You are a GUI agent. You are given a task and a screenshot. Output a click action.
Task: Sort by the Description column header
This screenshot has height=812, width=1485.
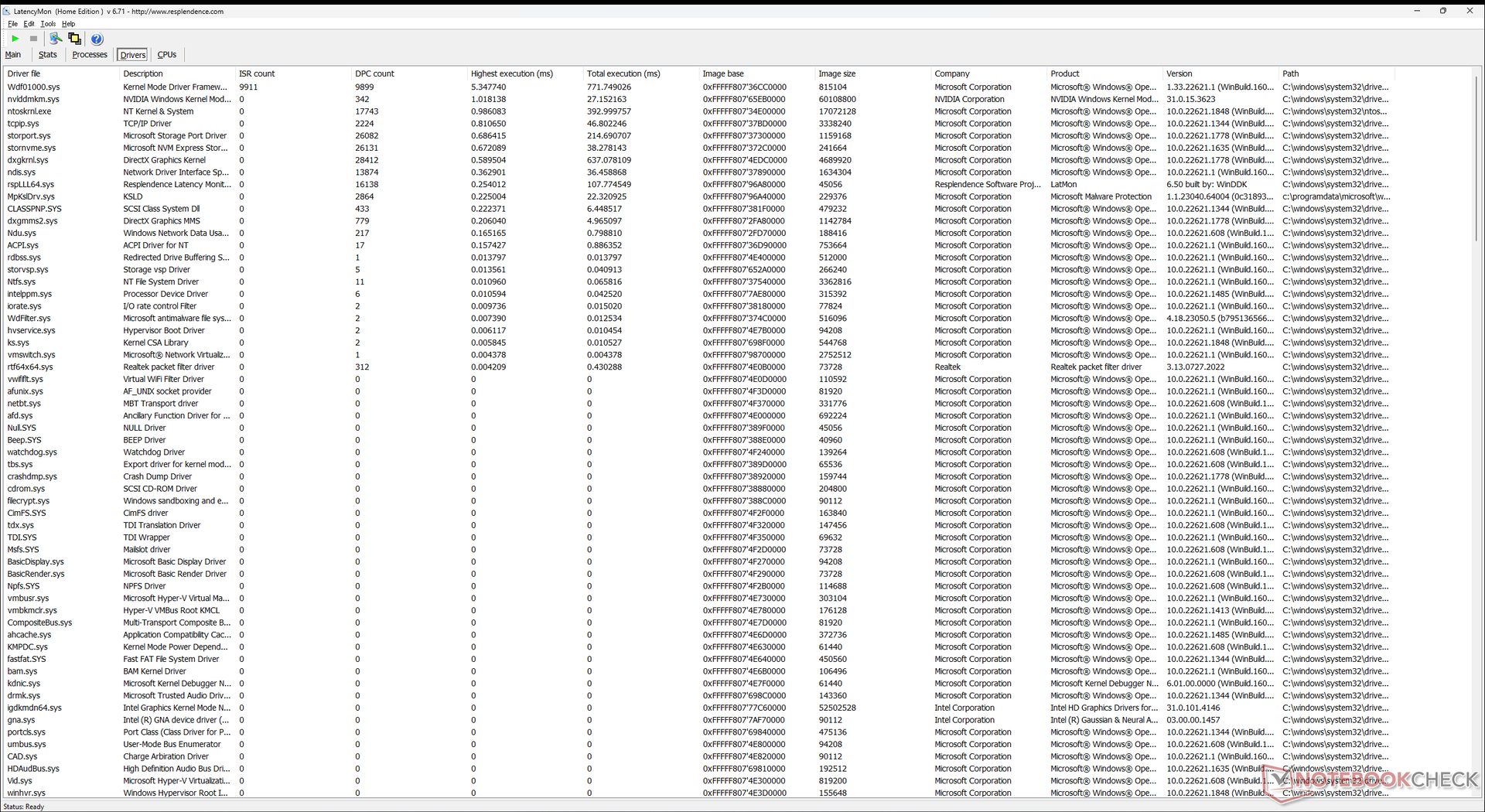(x=178, y=73)
